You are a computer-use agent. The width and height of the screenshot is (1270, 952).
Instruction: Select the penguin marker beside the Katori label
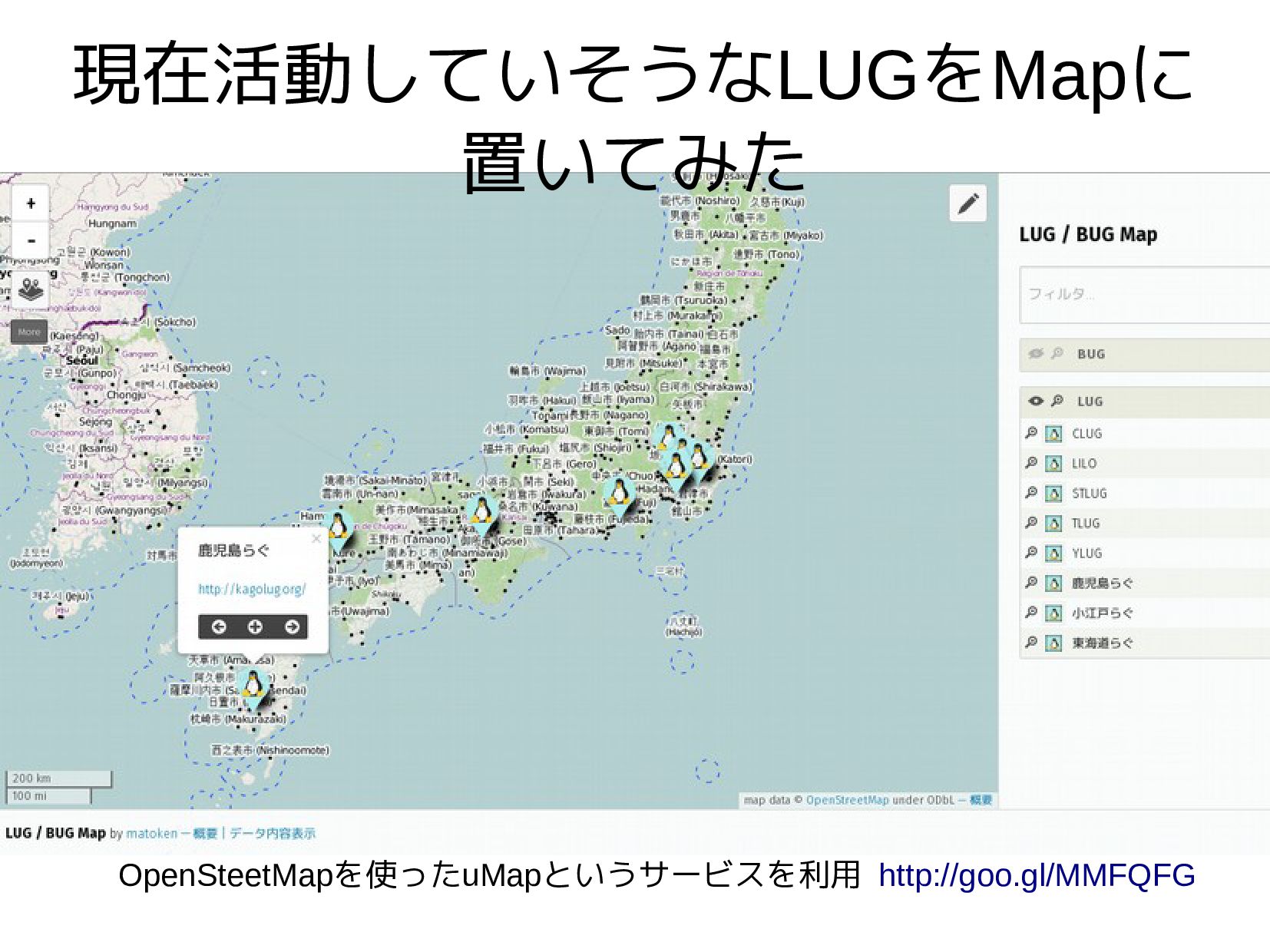[x=699, y=458]
